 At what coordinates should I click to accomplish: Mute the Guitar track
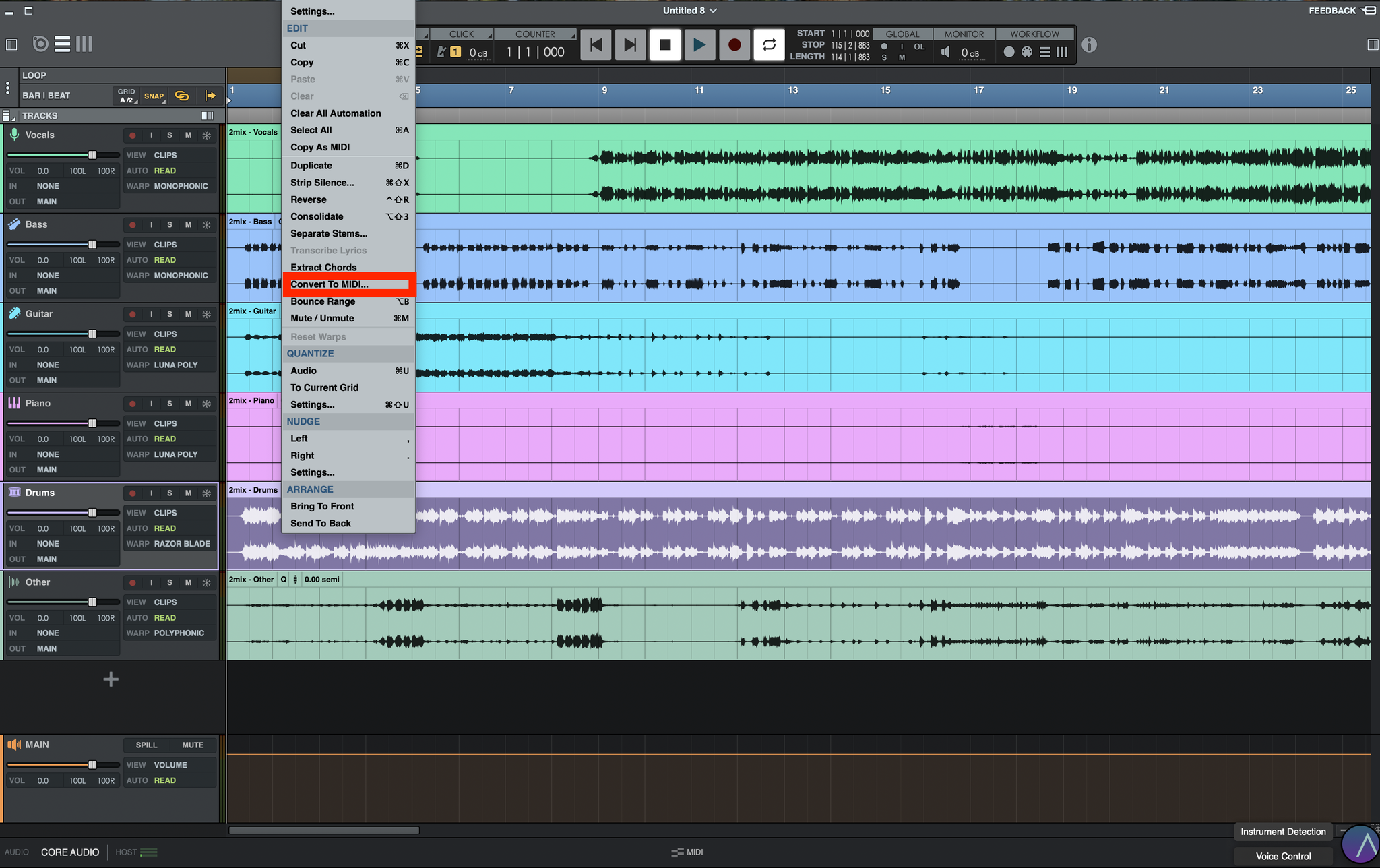tap(188, 315)
